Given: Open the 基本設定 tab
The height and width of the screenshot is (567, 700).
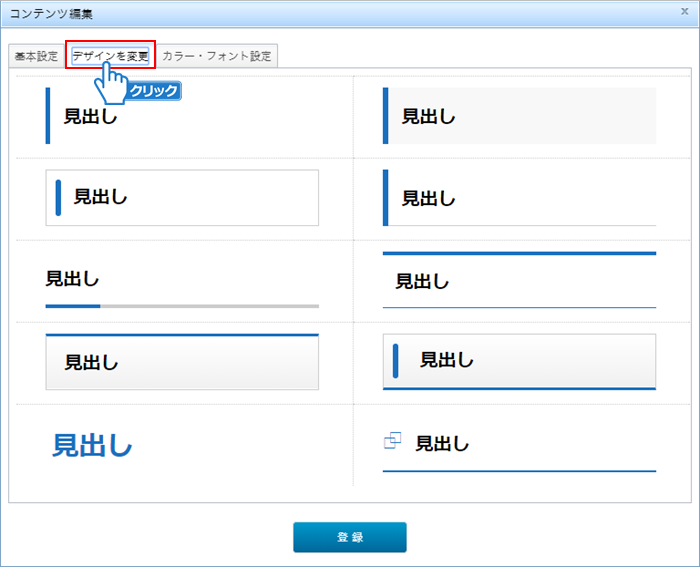Looking at the screenshot, I should point(36,56).
